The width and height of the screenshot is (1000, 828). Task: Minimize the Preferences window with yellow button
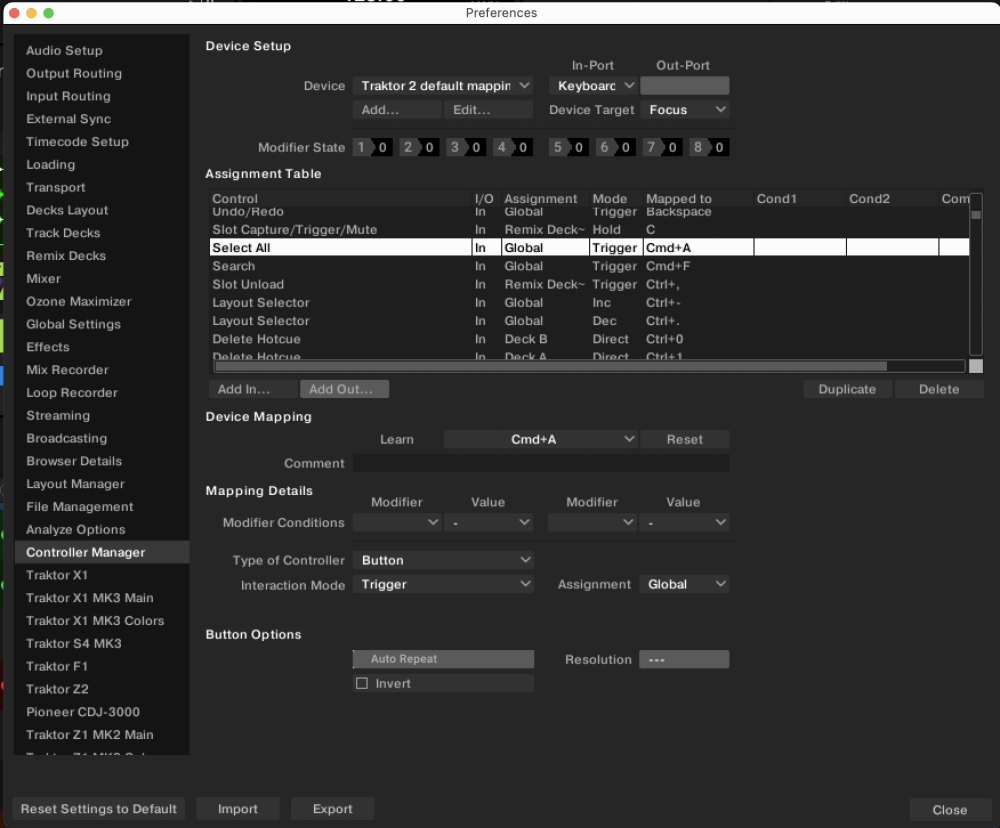pyautogui.click(x=31, y=13)
